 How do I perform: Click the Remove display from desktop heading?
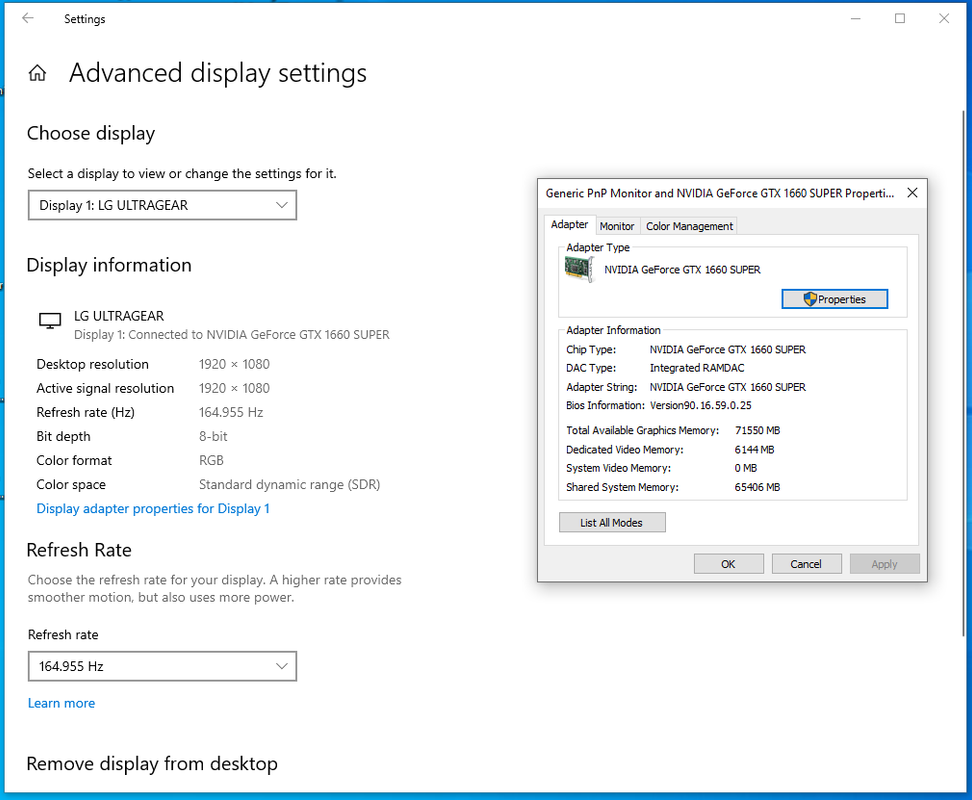[x=152, y=764]
